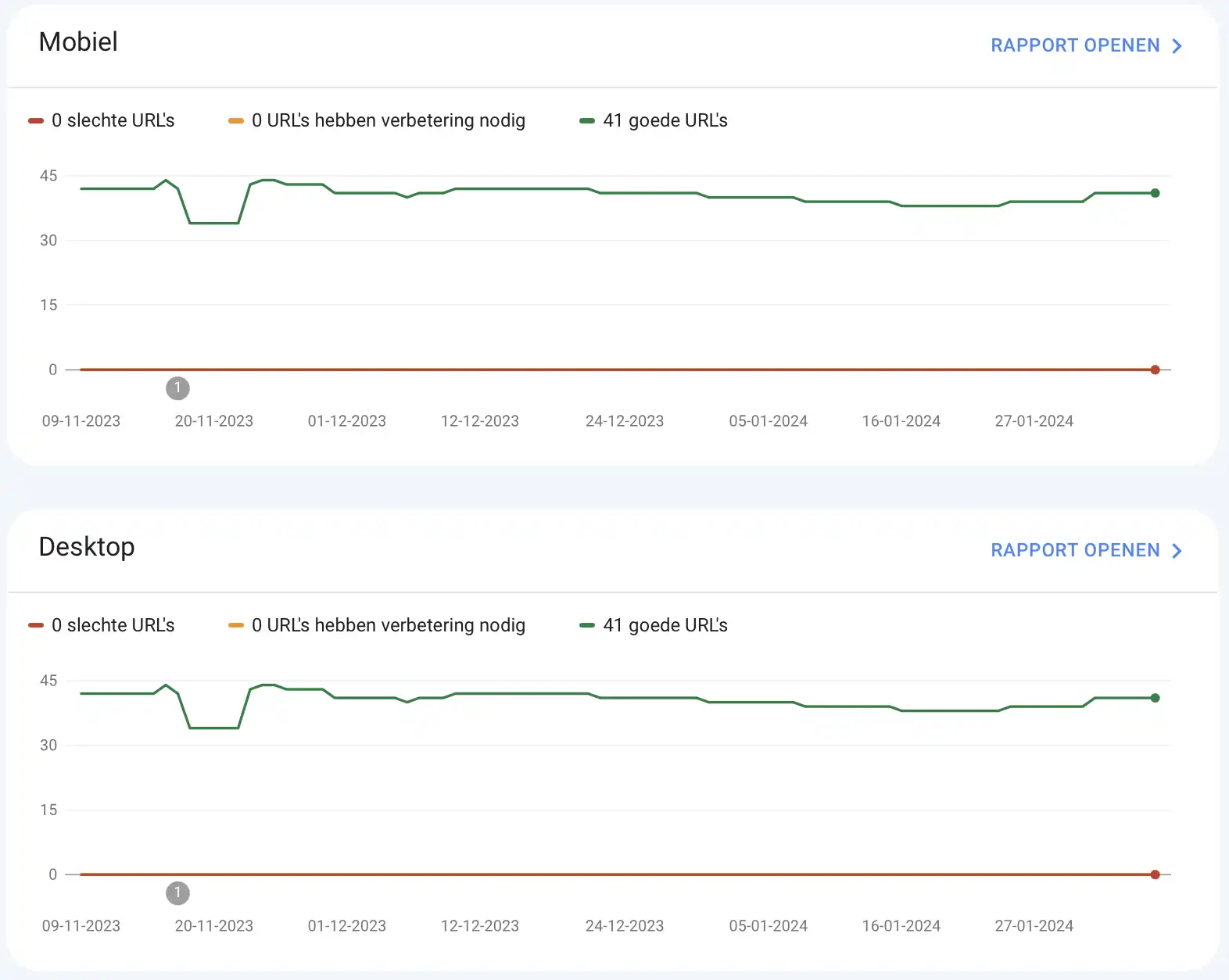1229x980 pixels.
Task: Click the green legend swatch in Desktop
Action: [587, 625]
